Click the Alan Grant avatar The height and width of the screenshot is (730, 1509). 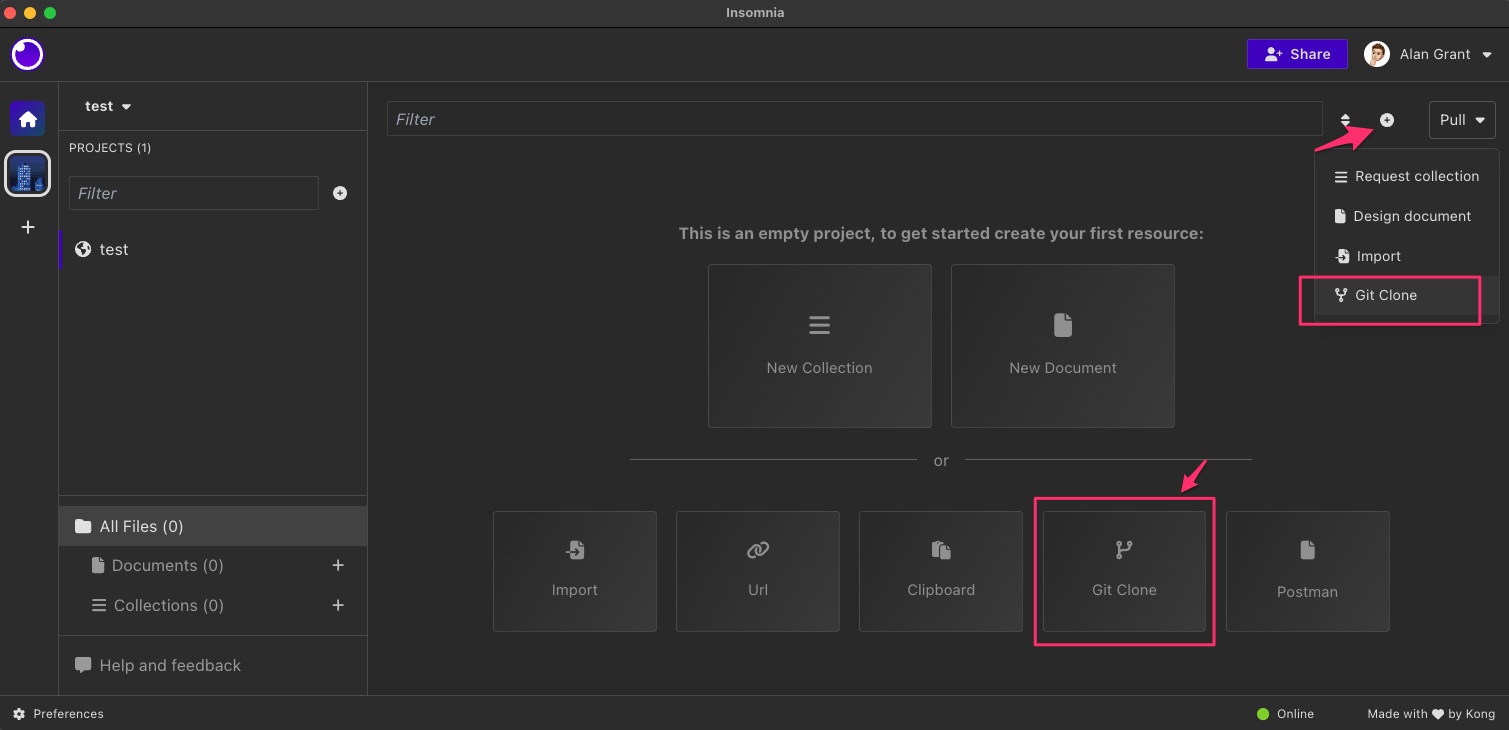tap(1377, 54)
